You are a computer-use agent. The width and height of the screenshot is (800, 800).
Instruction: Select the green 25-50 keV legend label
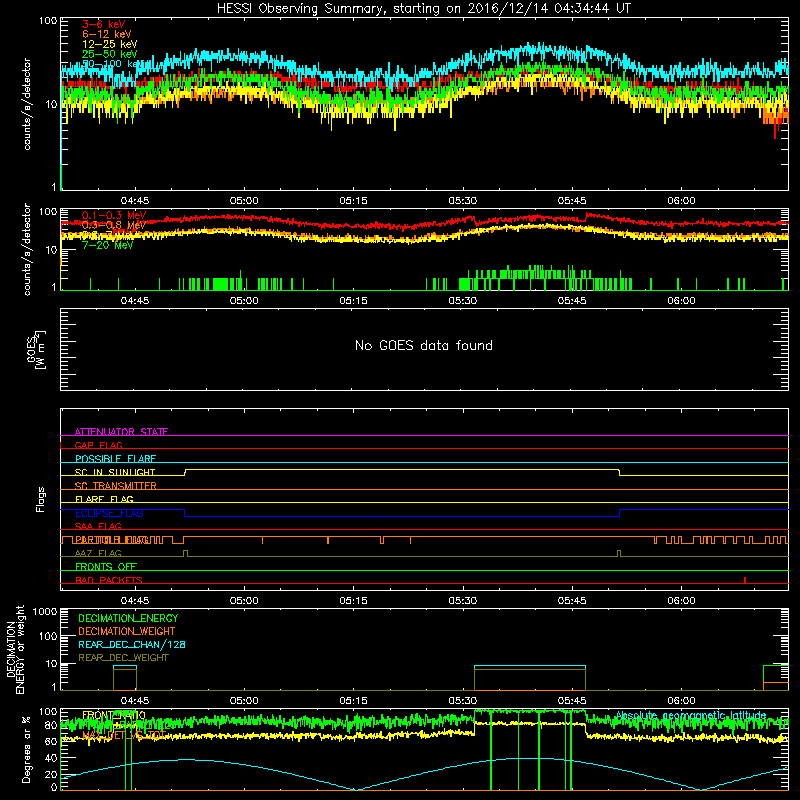109,54
